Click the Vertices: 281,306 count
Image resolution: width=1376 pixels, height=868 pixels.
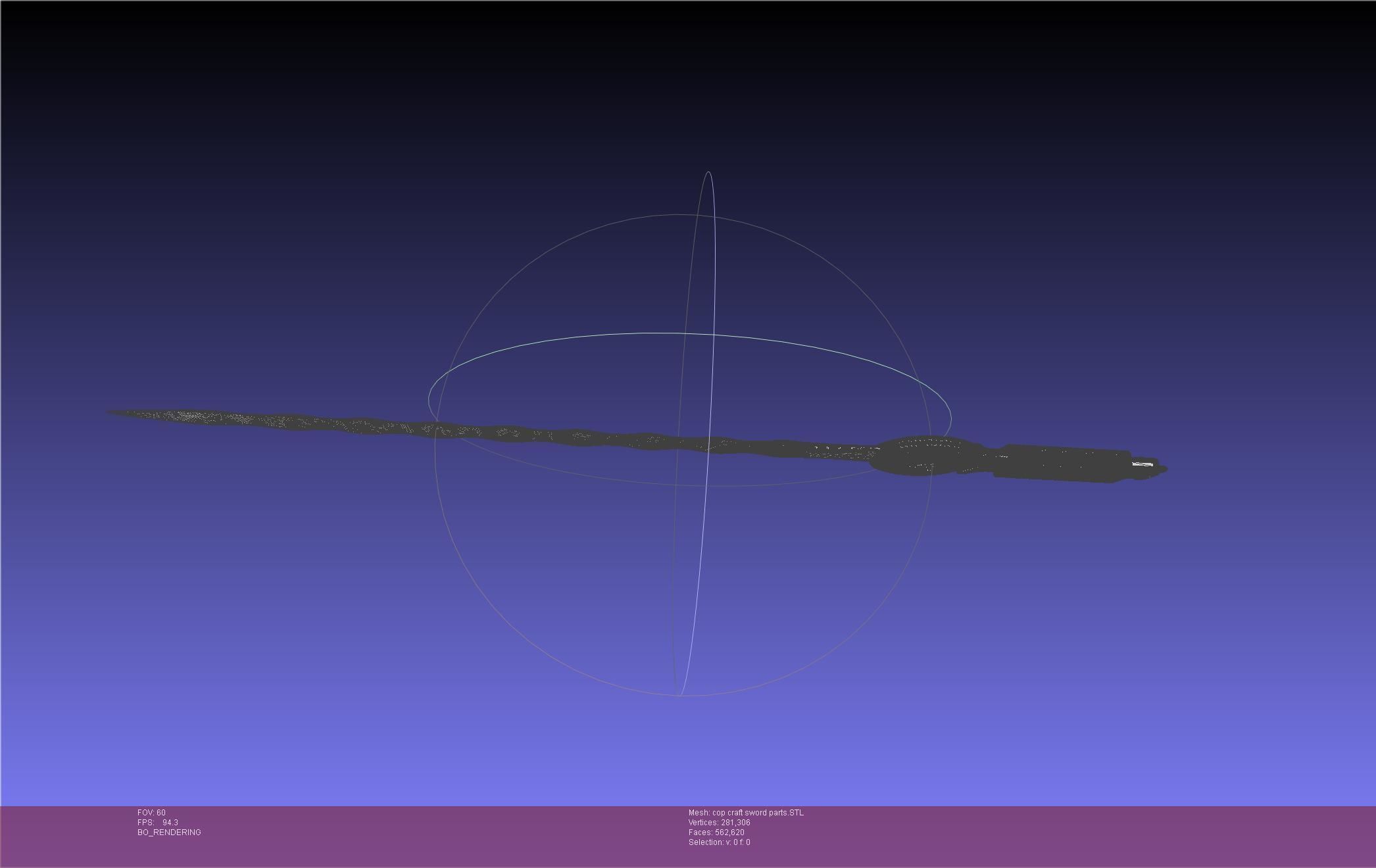coord(719,823)
